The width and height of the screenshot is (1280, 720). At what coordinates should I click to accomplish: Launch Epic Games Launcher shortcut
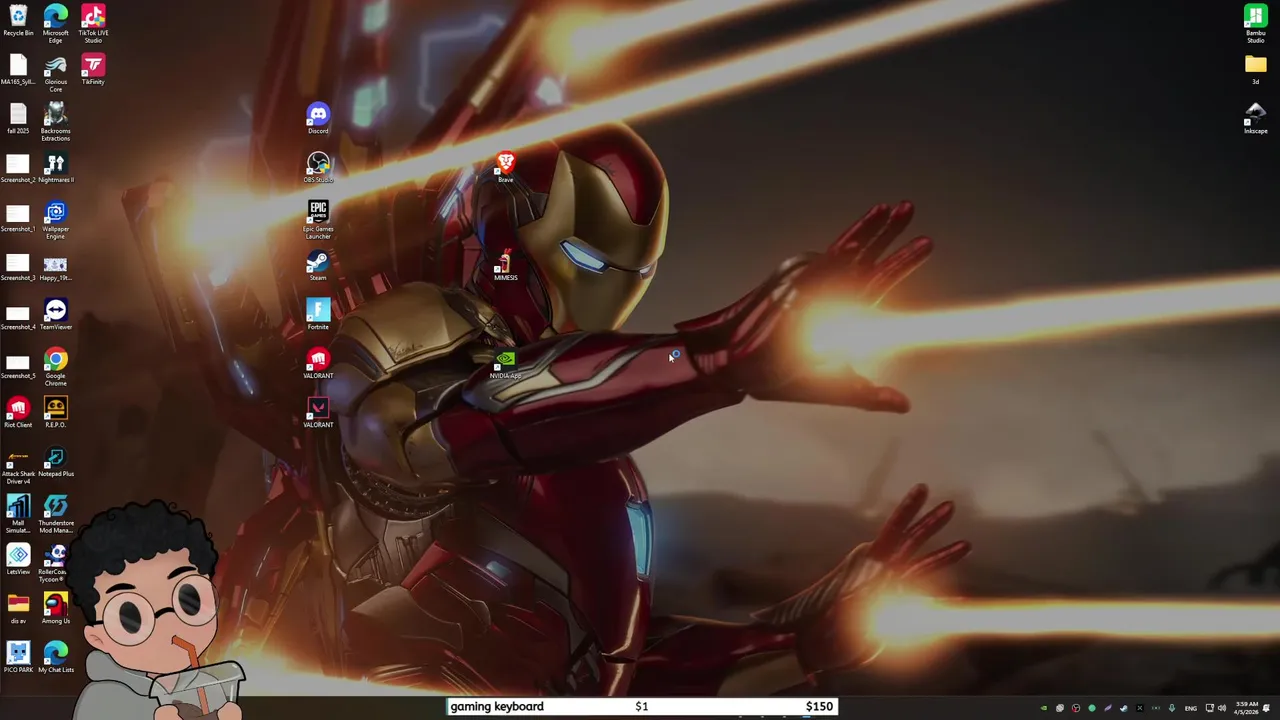318,220
